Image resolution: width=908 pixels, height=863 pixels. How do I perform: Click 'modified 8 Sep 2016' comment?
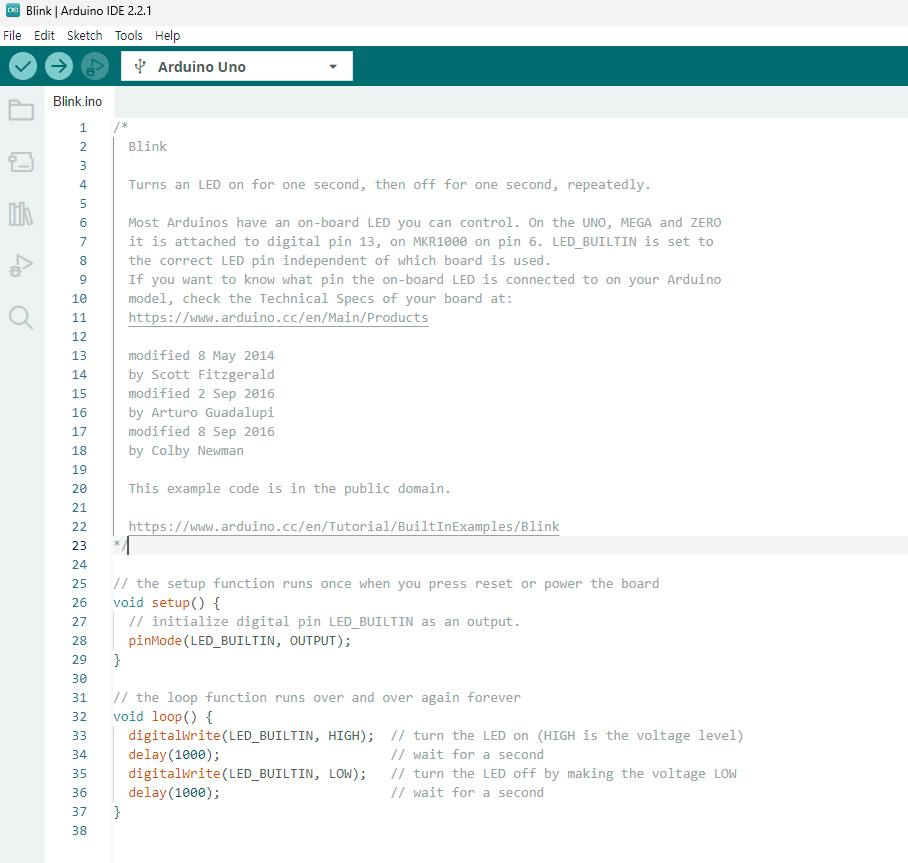(202, 432)
